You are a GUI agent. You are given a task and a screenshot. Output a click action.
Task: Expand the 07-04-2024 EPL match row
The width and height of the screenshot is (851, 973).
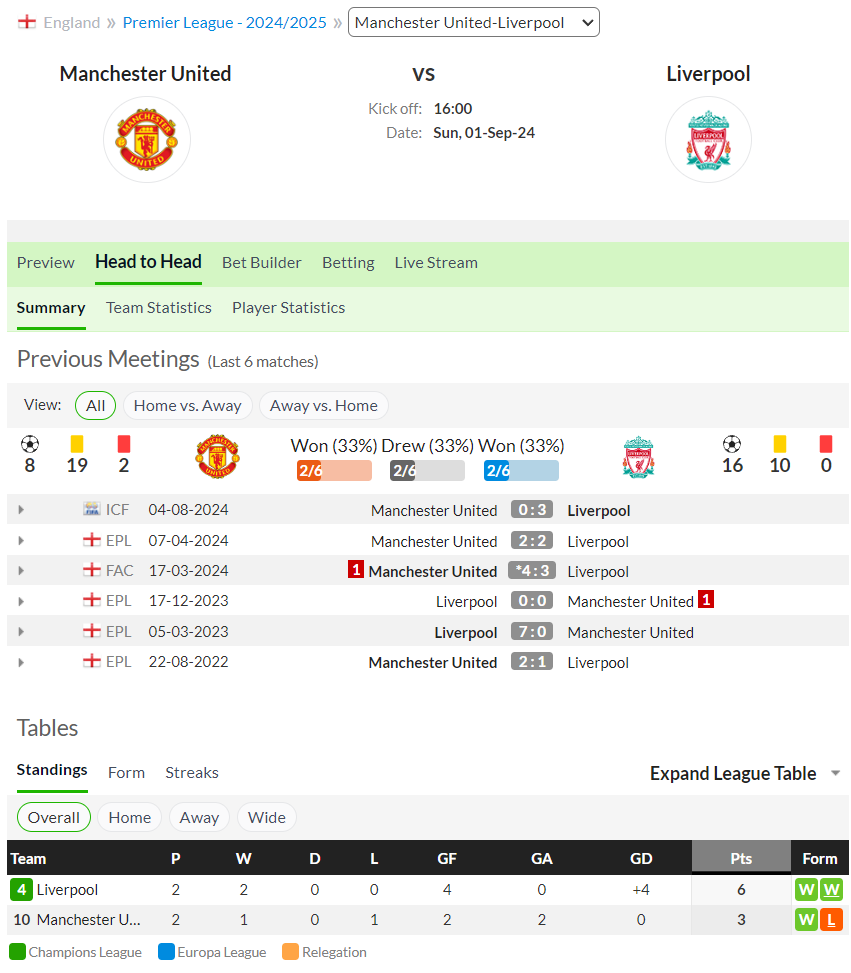[21, 540]
